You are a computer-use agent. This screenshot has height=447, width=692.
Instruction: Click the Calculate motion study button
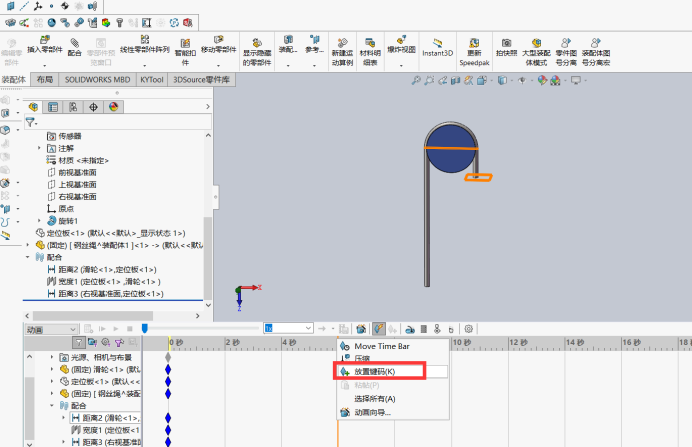[x=88, y=329]
